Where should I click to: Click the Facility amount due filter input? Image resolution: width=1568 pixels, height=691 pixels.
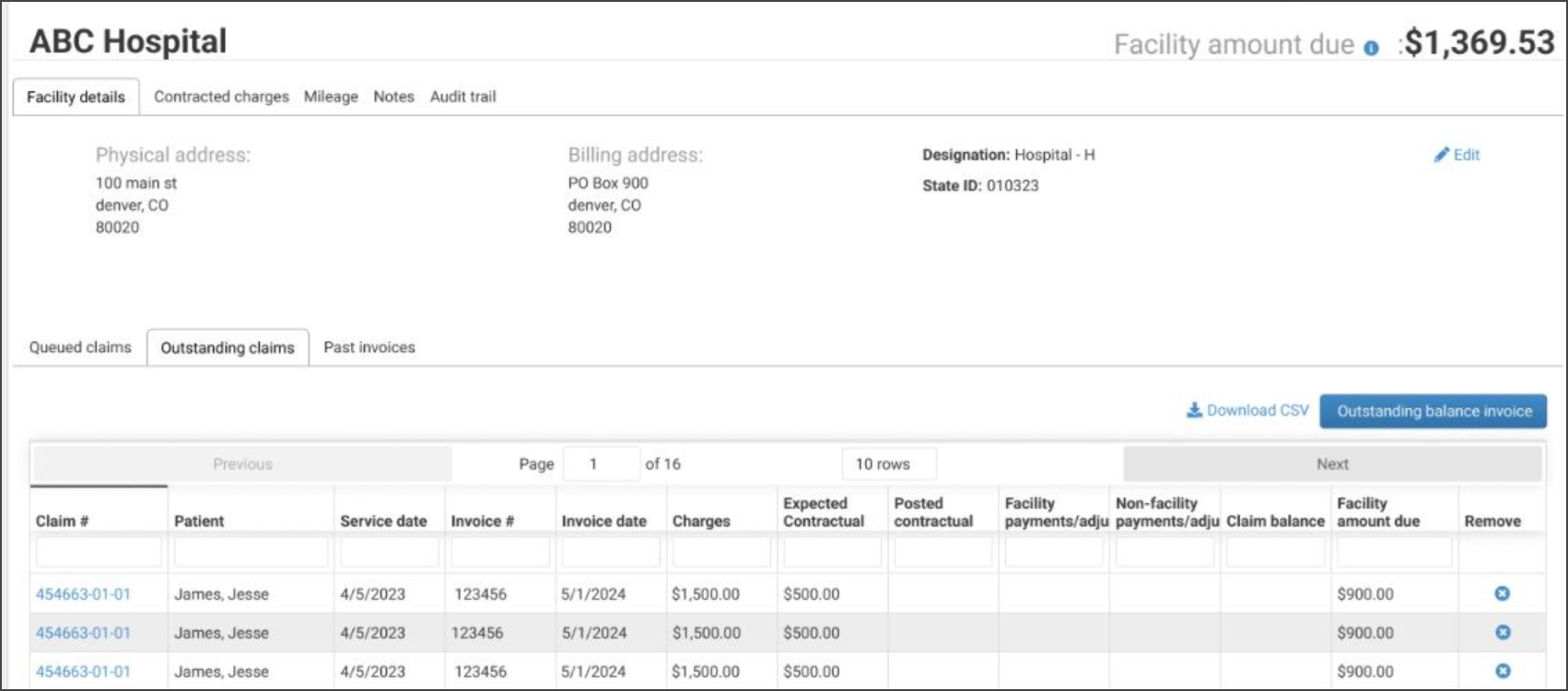tap(1395, 552)
